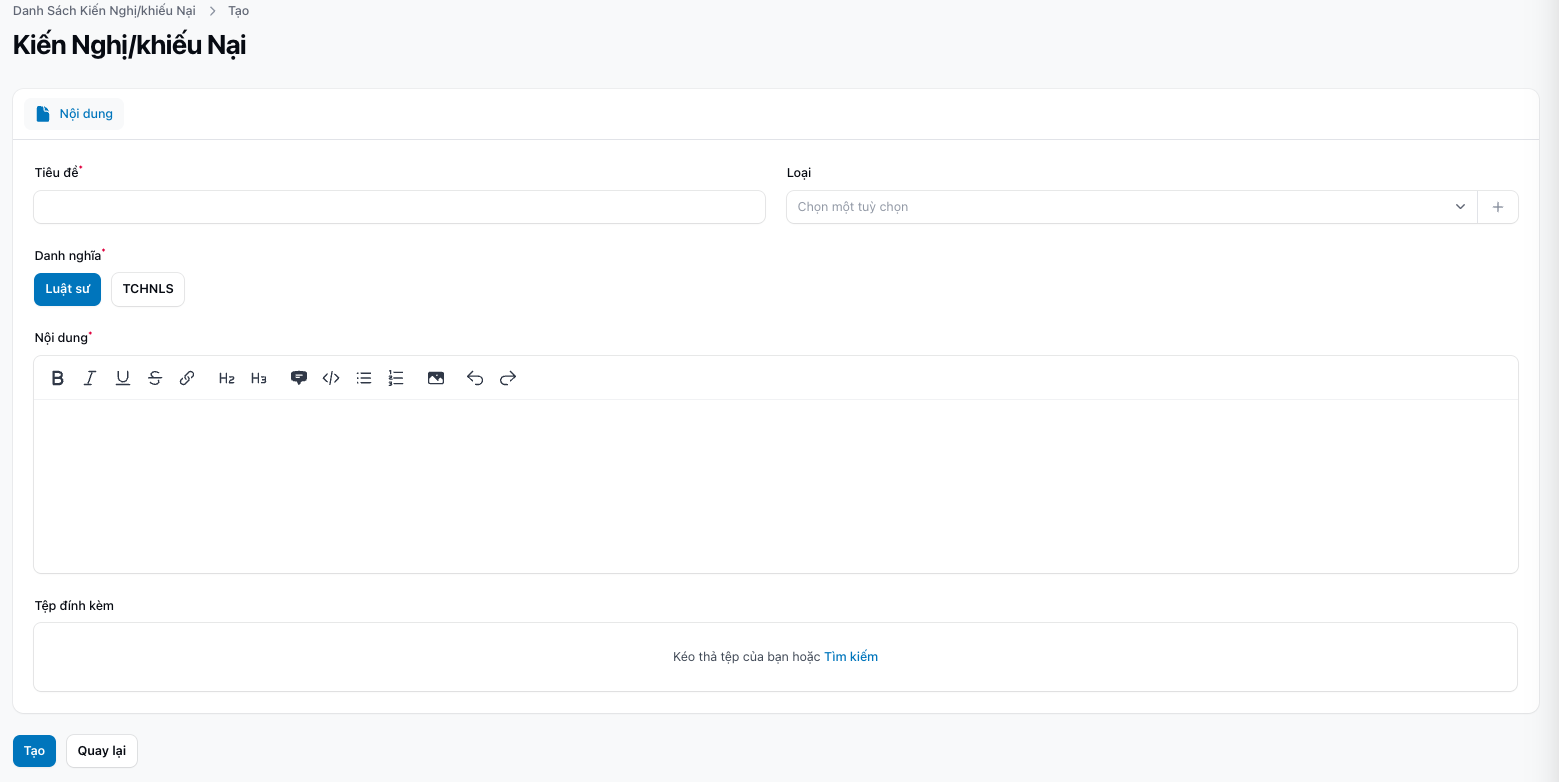
Task: Insert a blockquote in the editor
Action: click(298, 378)
